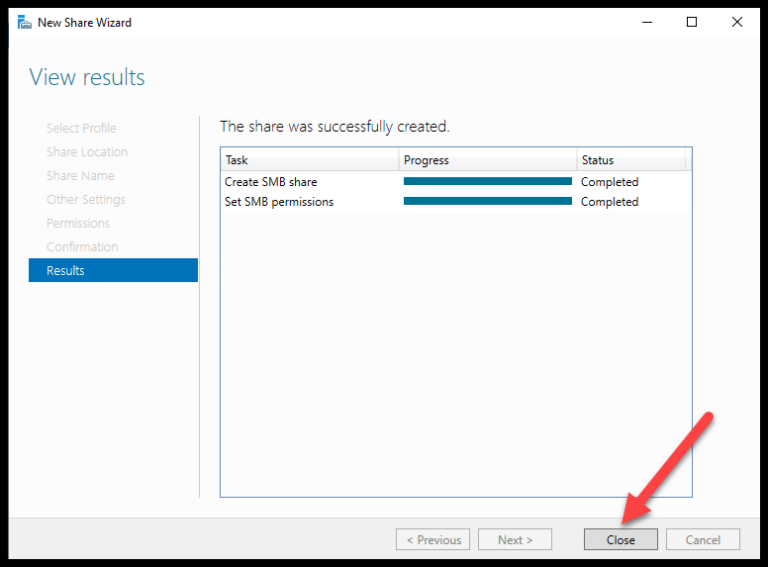The height and width of the screenshot is (567, 768).
Task: Click the Create SMB share progress bar
Action: pos(488,181)
